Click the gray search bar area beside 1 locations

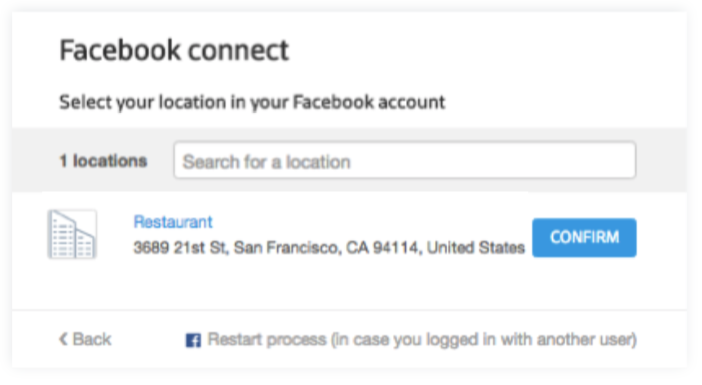349,160
